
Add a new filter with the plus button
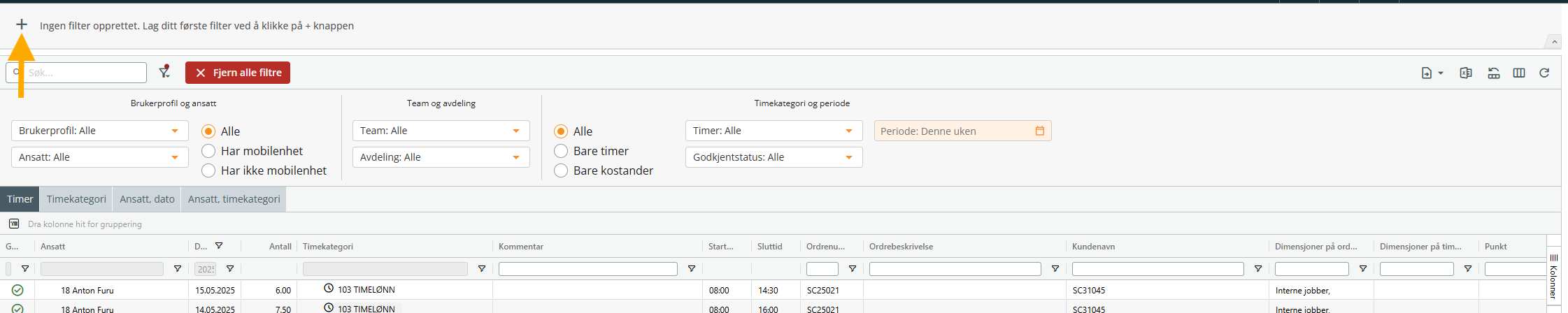(22, 25)
